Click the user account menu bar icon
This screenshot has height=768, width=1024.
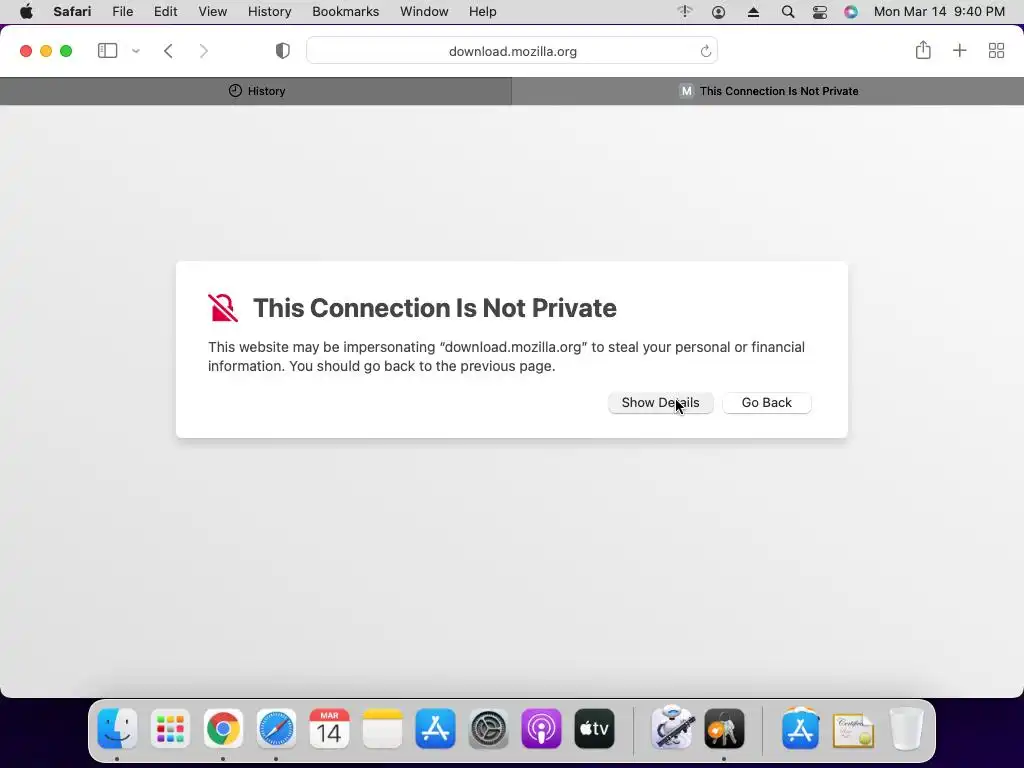[718, 12]
